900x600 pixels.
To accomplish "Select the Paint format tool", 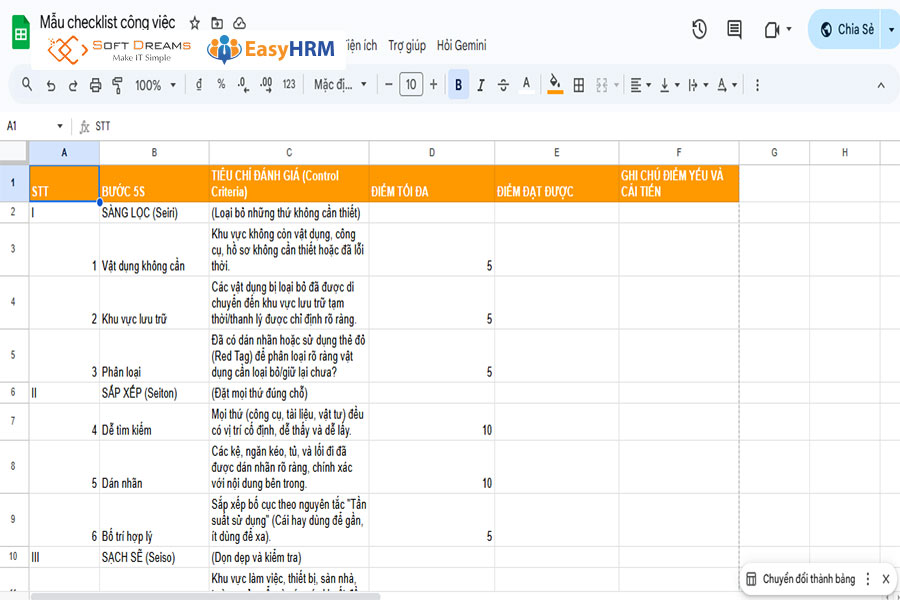I will (x=116, y=85).
